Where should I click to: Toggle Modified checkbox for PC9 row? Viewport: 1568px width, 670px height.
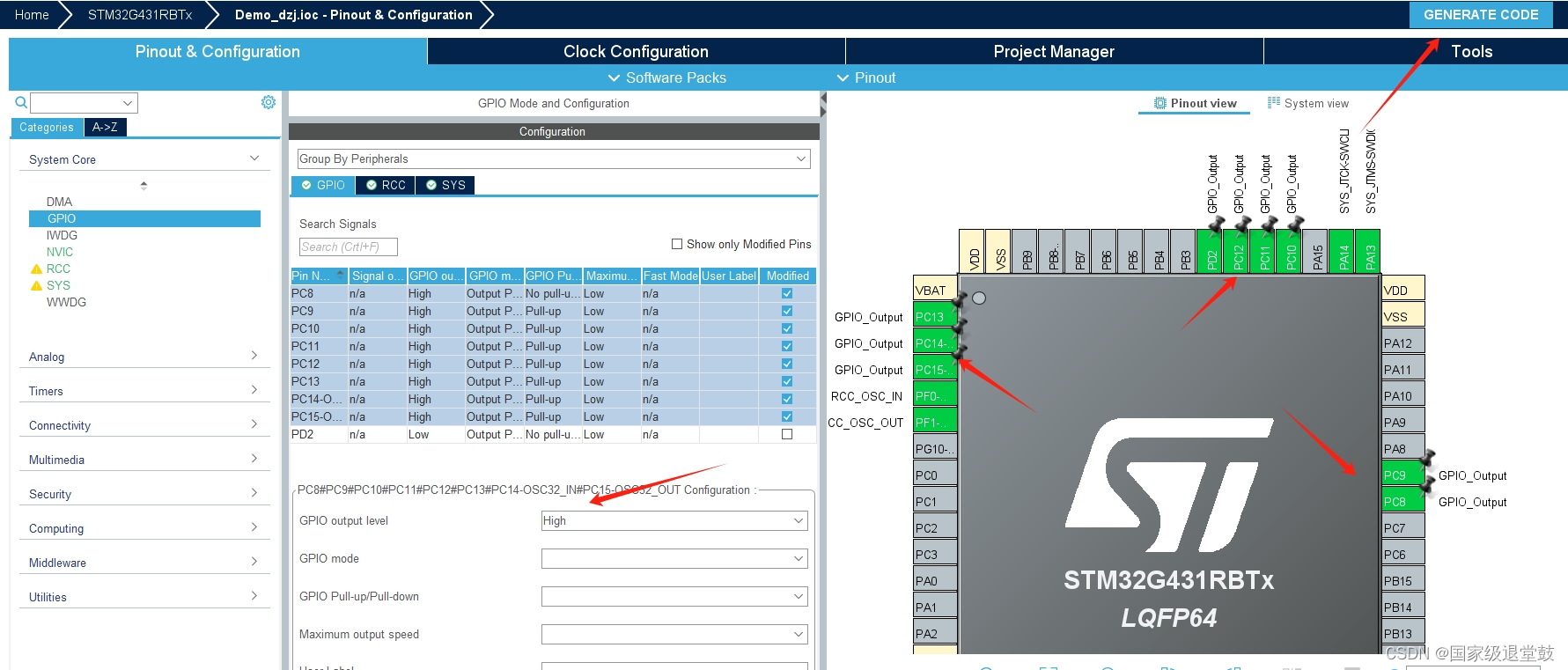click(x=787, y=311)
